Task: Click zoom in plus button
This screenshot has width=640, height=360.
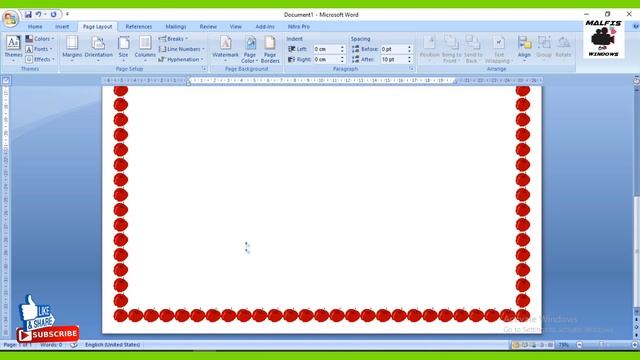Action: [634, 345]
